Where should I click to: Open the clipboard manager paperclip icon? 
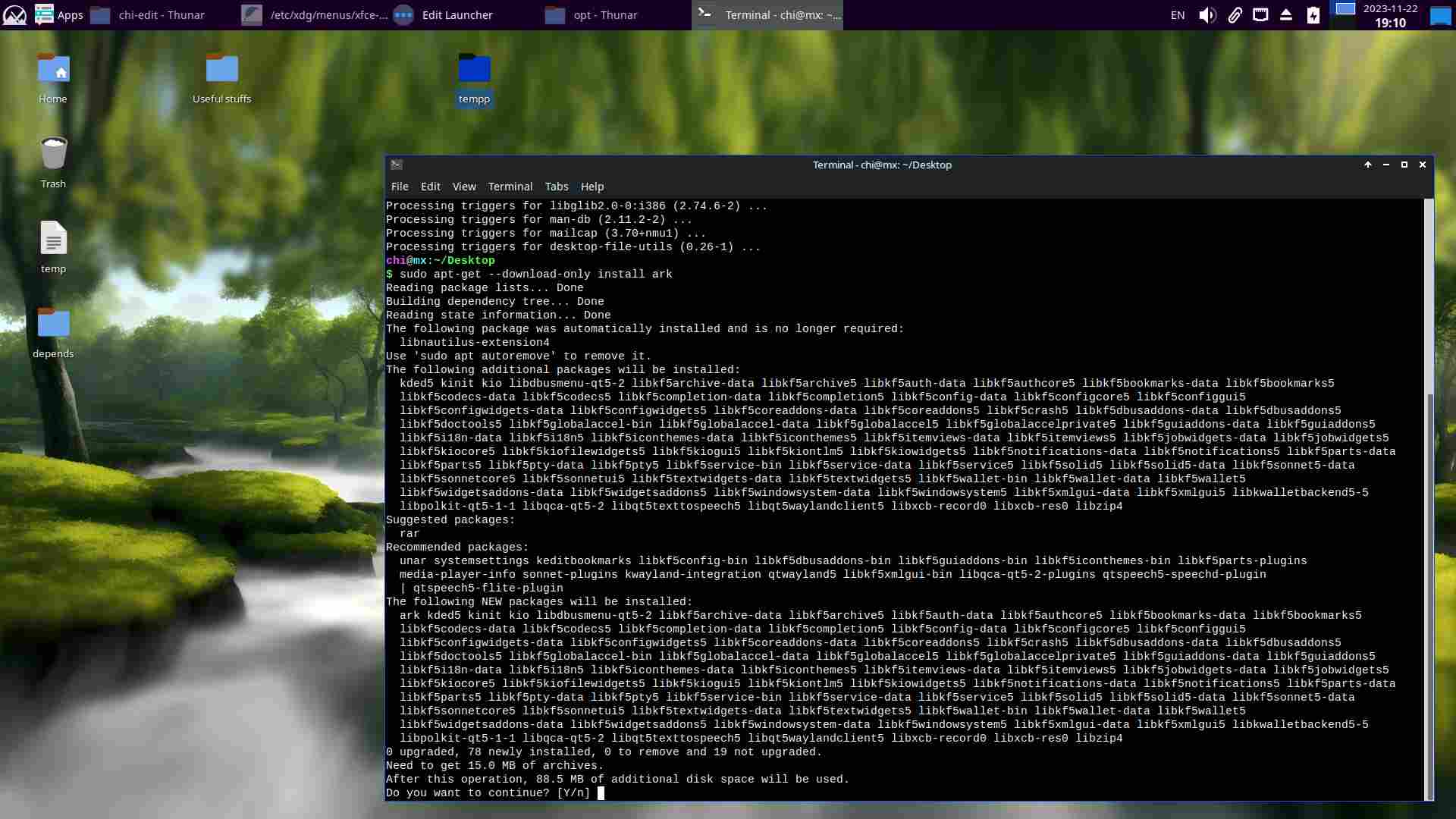[x=1235, y=15]
